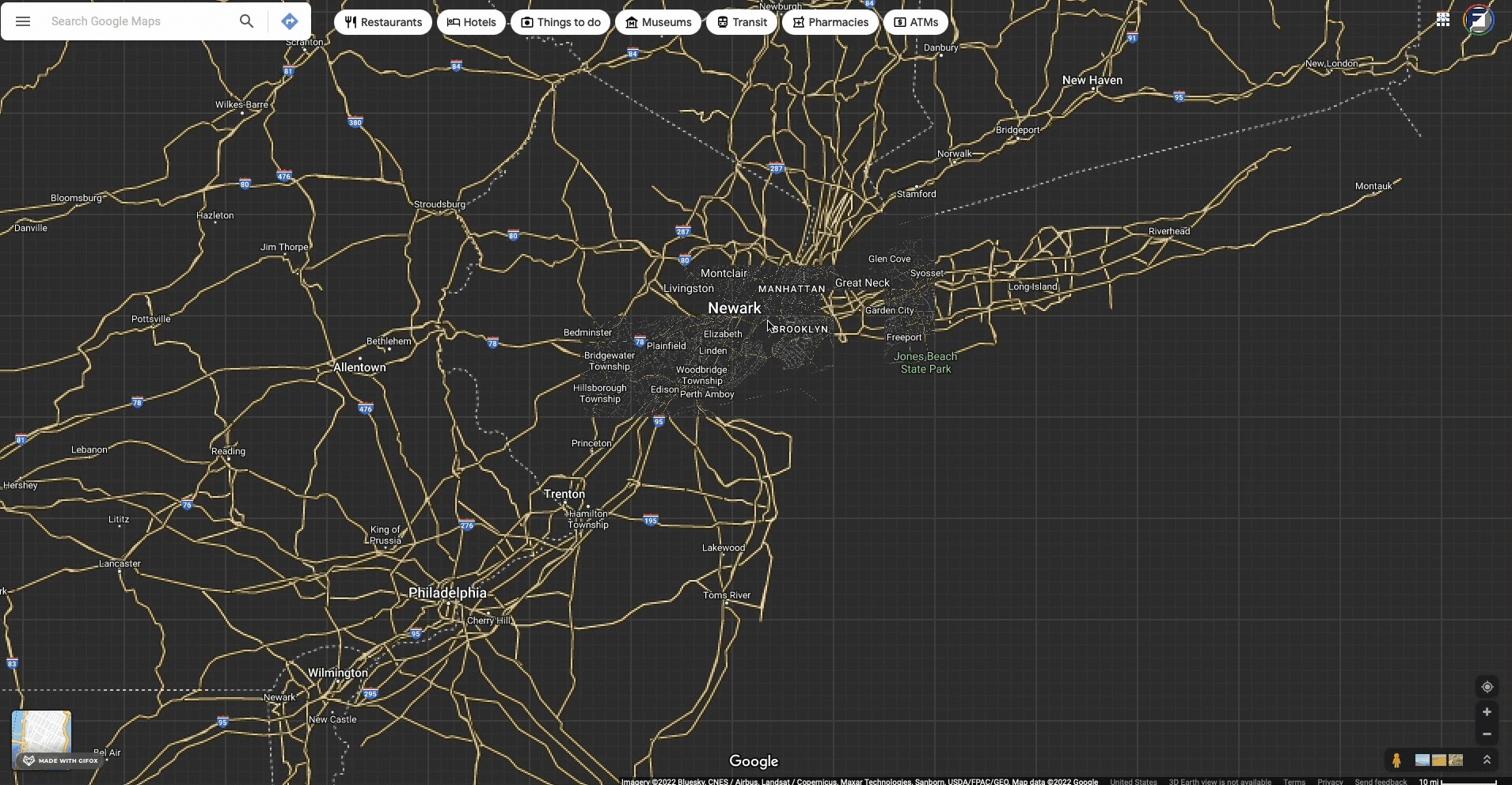Viewport: 1512px width, 785px height.
Task: Open the Google apps grid icon
Action: click(x=1443, y=19)
